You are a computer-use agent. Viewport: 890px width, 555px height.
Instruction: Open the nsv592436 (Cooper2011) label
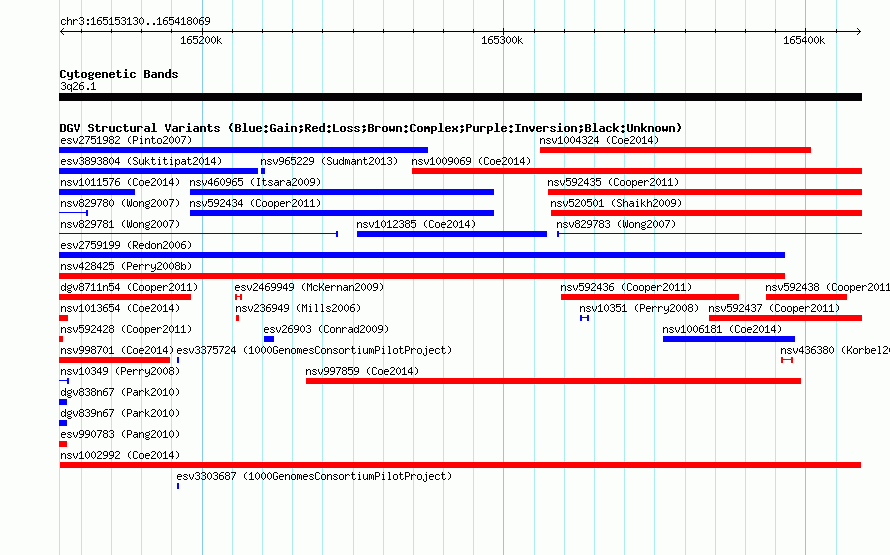click(626, 287)
